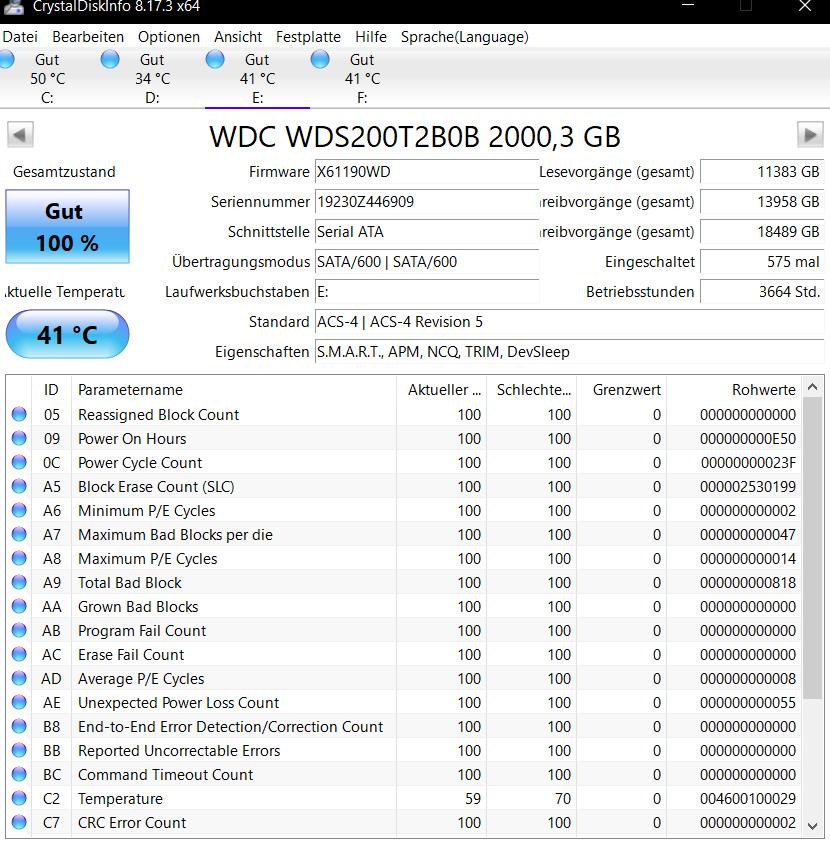
Task: Select drive F: disk tab
Action: pos(362,78)
